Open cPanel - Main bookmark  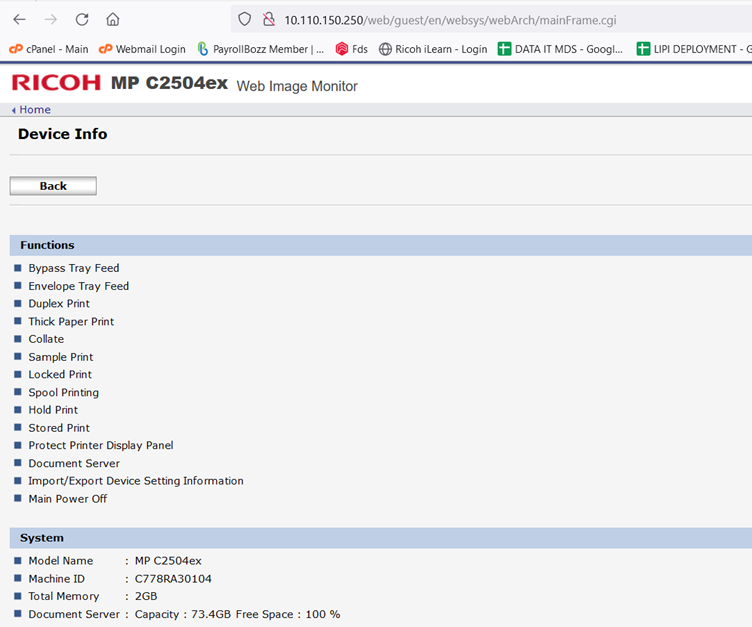point(49,49)
